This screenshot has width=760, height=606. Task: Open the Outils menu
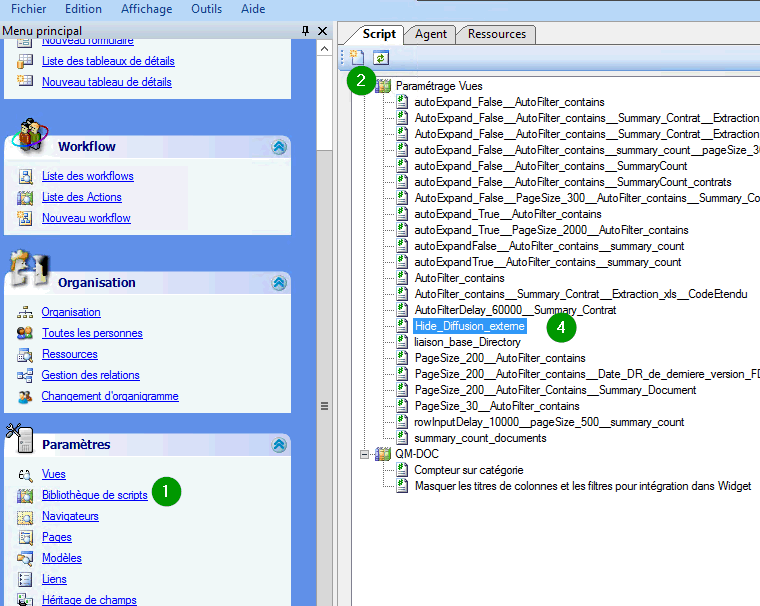[x=206, y=8]
